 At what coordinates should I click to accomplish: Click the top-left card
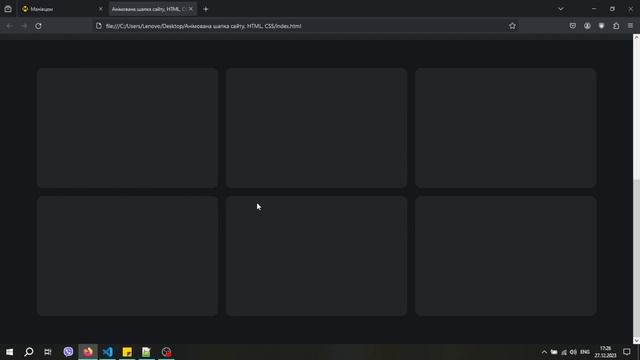[x=127, y=128]
